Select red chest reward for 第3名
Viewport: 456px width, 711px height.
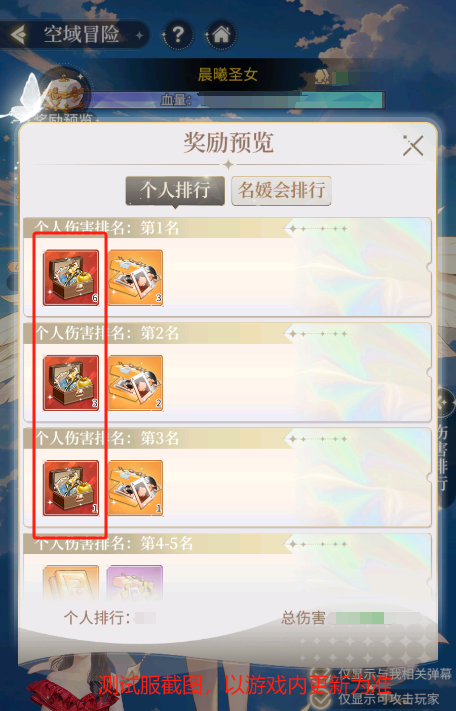point(71,488)
